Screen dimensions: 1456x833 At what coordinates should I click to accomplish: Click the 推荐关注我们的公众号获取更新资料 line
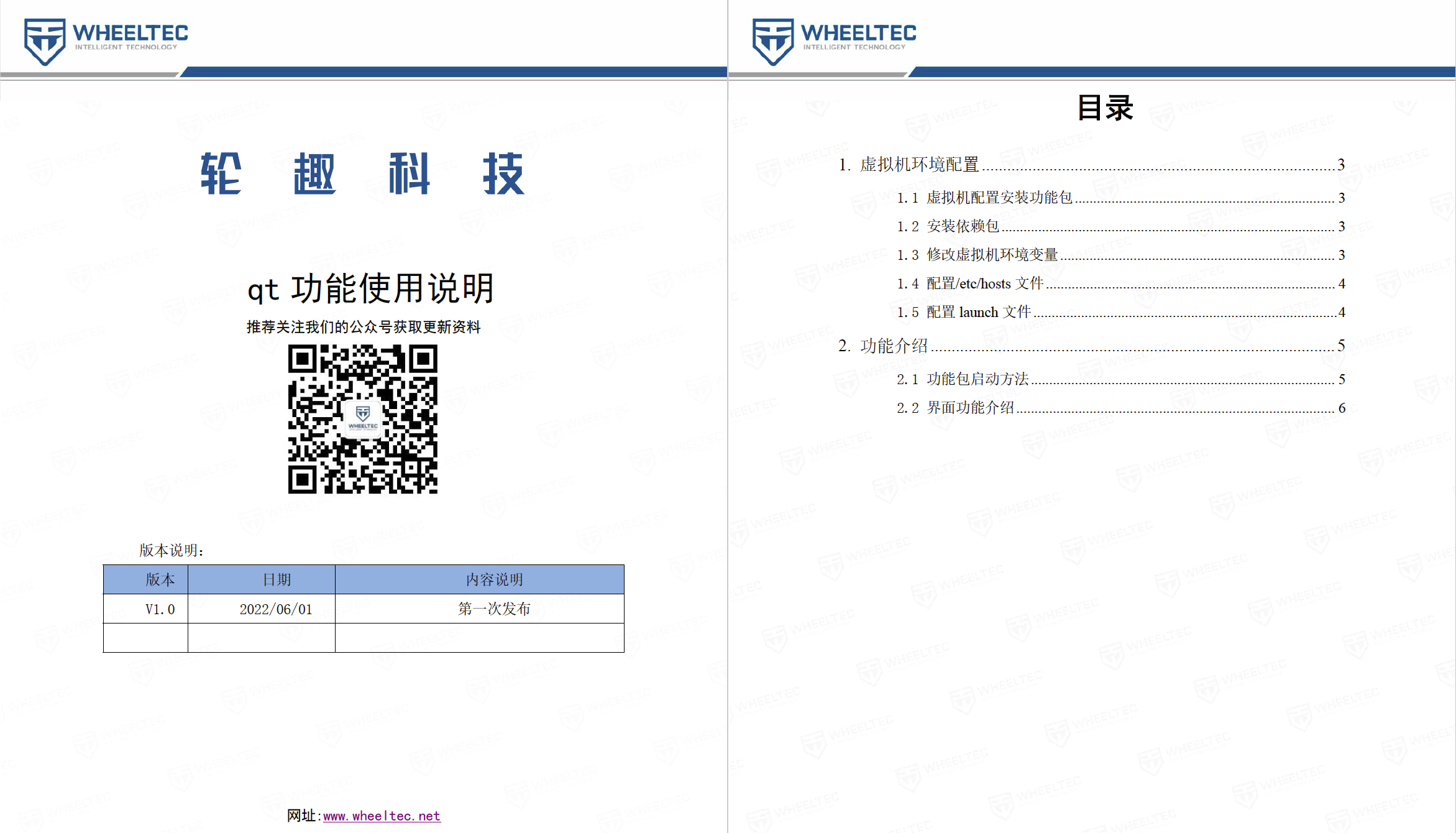point(364,327)
